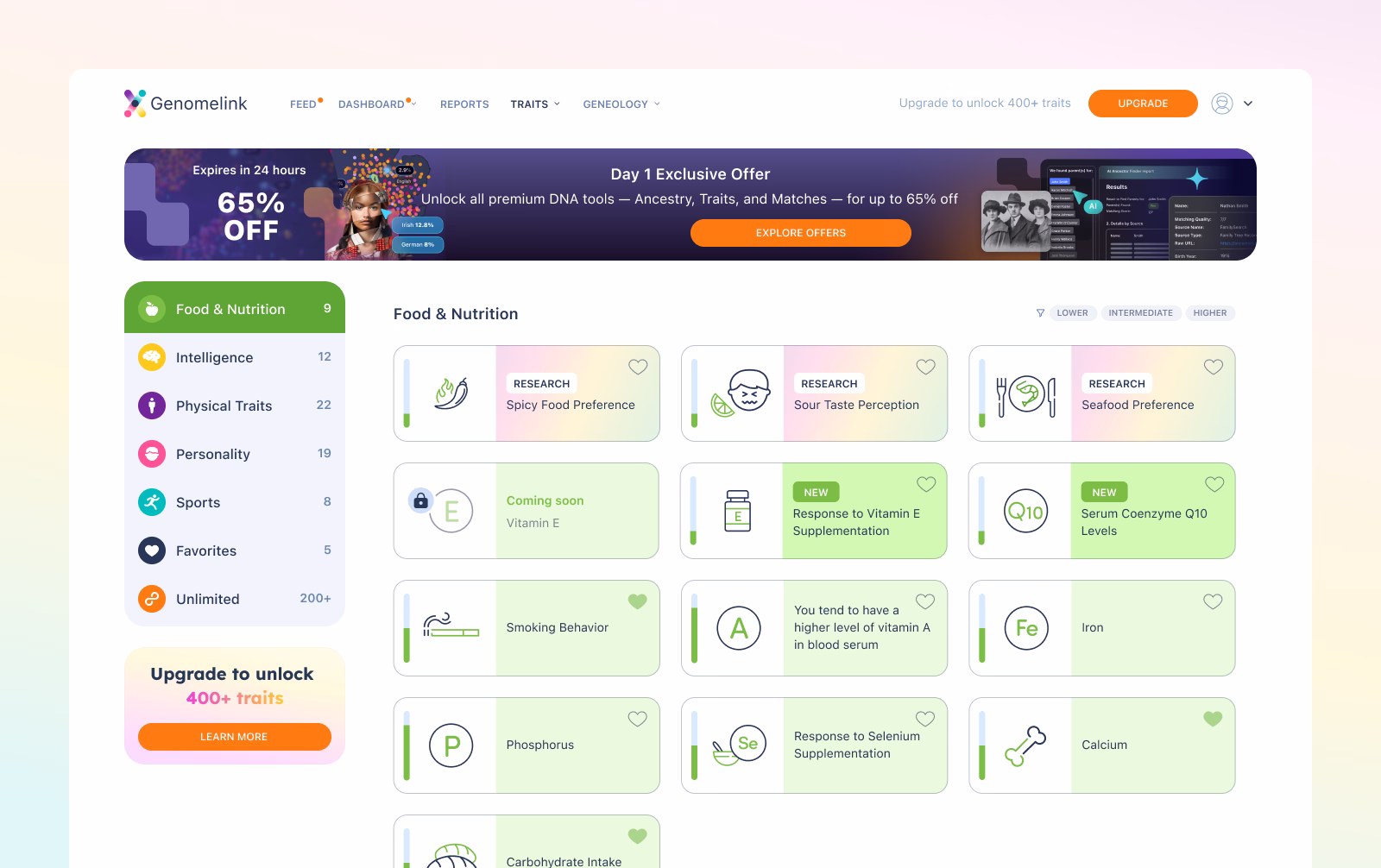Click the vitamin A circle icon
1381x868 pixels.
point(739,628)
